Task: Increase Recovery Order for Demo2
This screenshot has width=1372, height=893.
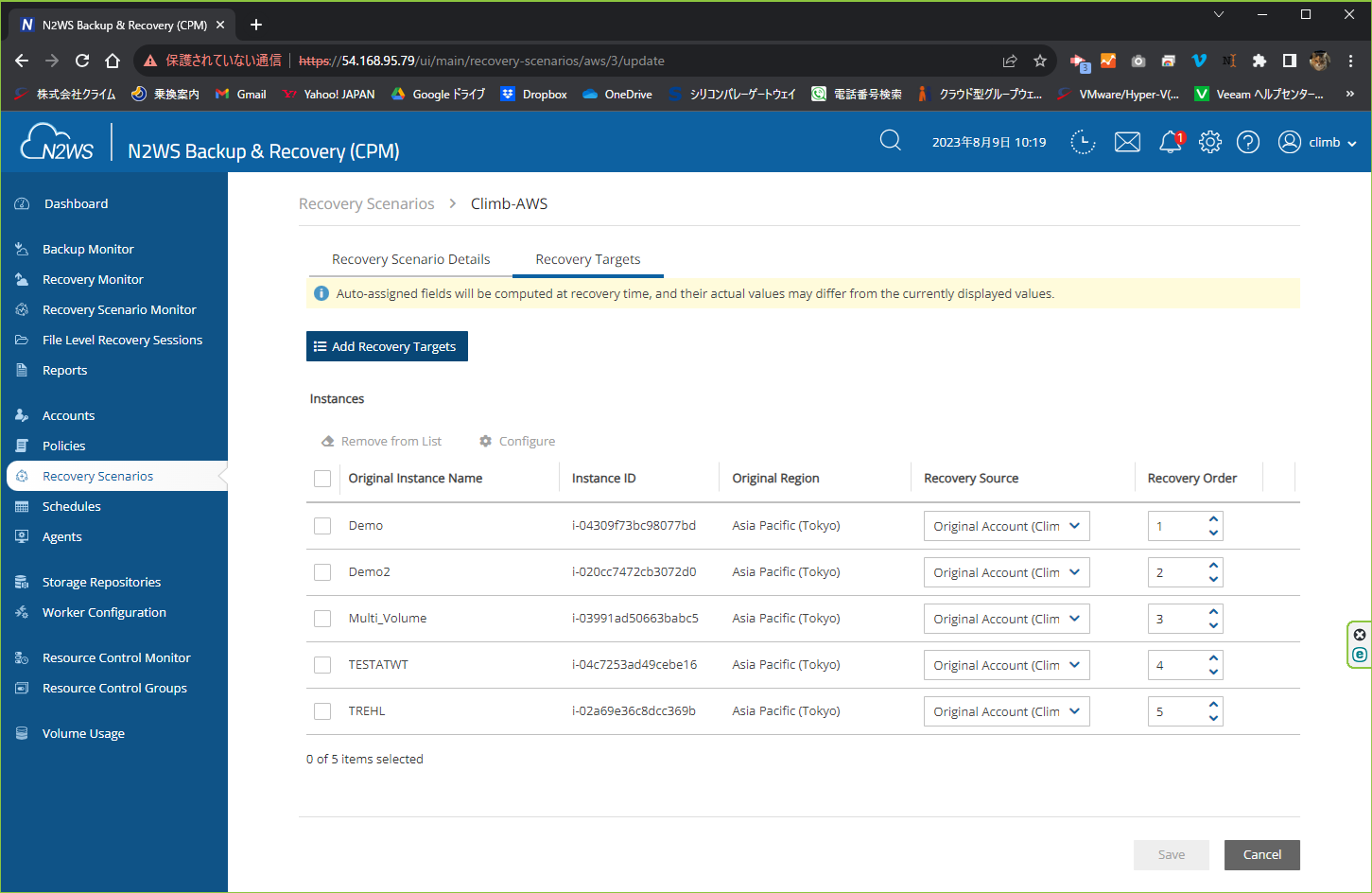Action: (x=1213, y=566)
